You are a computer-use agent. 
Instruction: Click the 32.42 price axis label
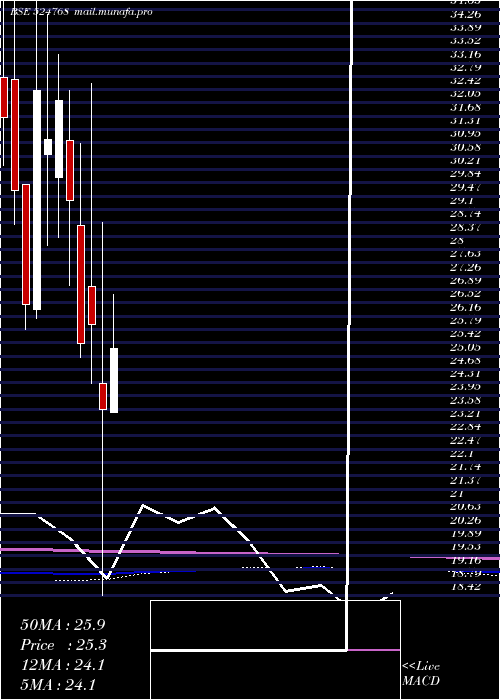pos(466,81)
